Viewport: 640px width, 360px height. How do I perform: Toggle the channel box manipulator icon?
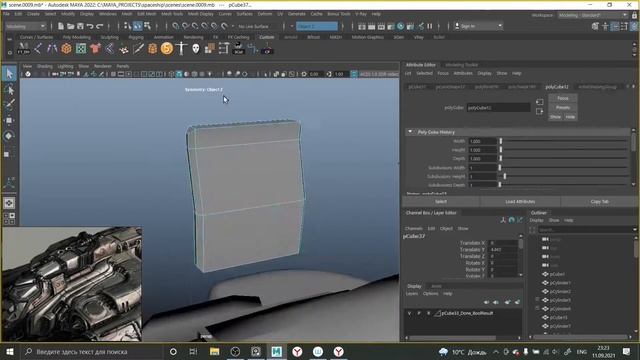pos(503,220)
